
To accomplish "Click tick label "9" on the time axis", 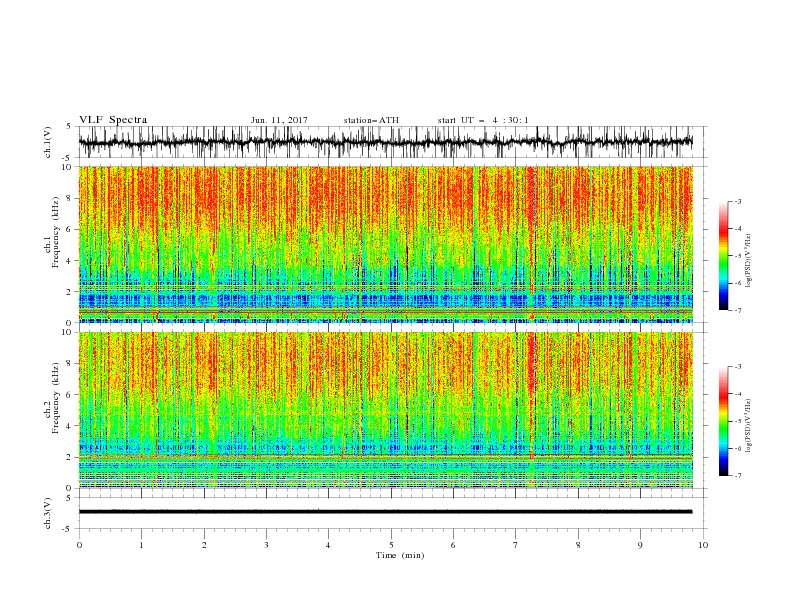I will [x=640, y=545].
